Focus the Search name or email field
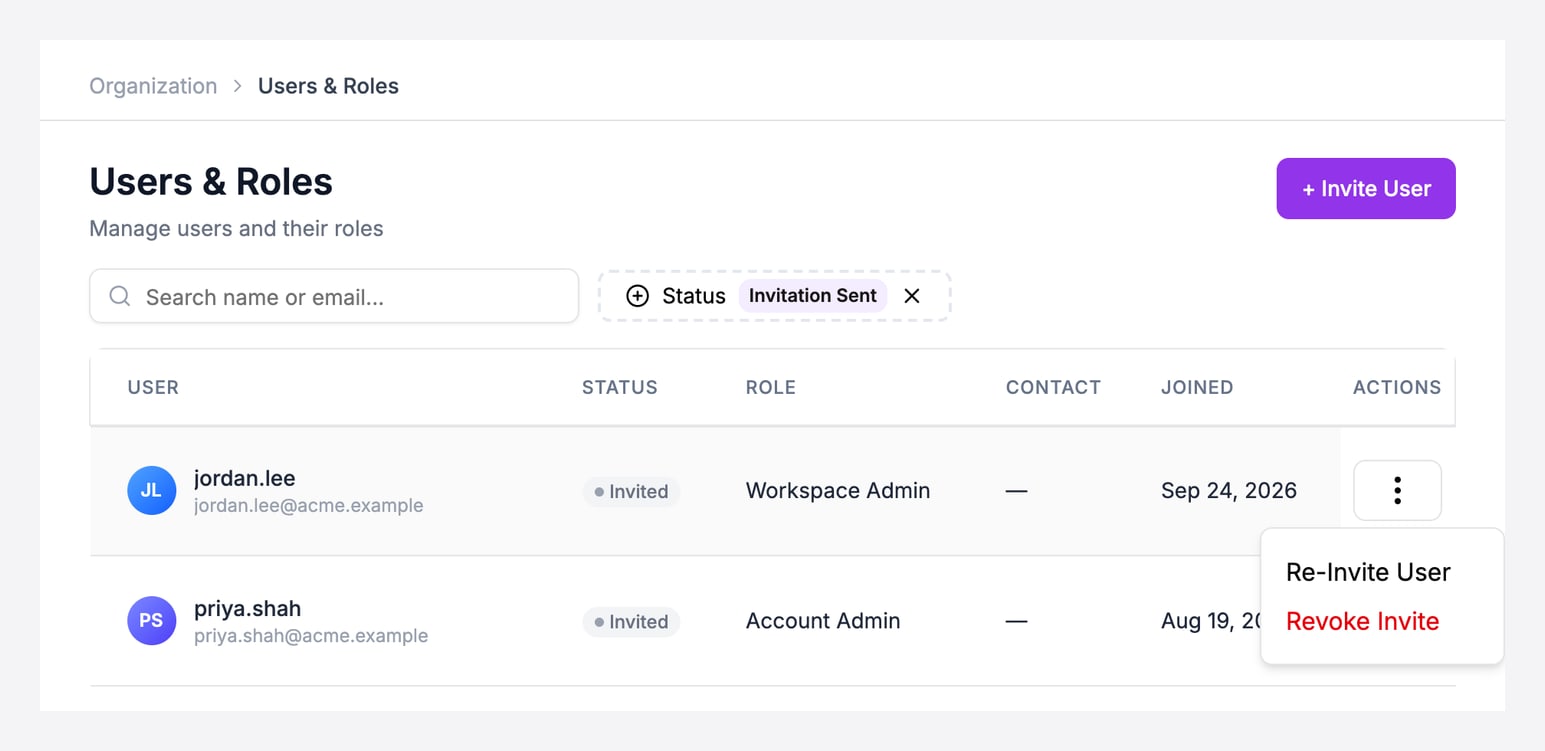The width and height of the screenshot is (1545, 751). point(334,296)
